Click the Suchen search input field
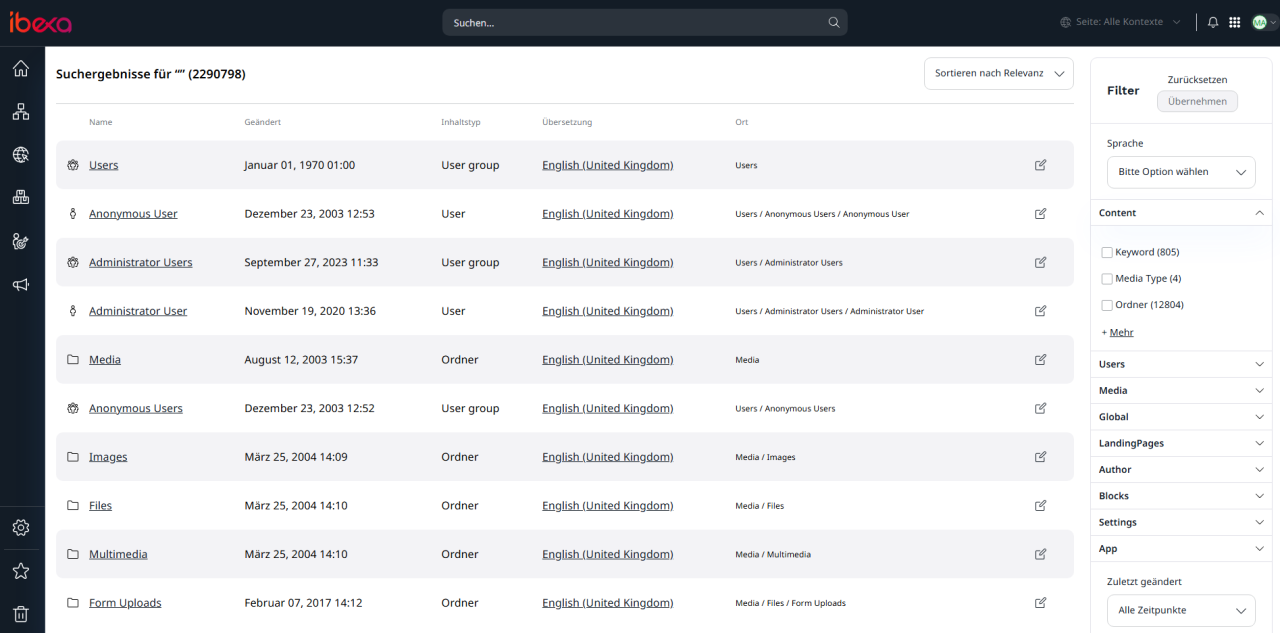 (635, 22)
